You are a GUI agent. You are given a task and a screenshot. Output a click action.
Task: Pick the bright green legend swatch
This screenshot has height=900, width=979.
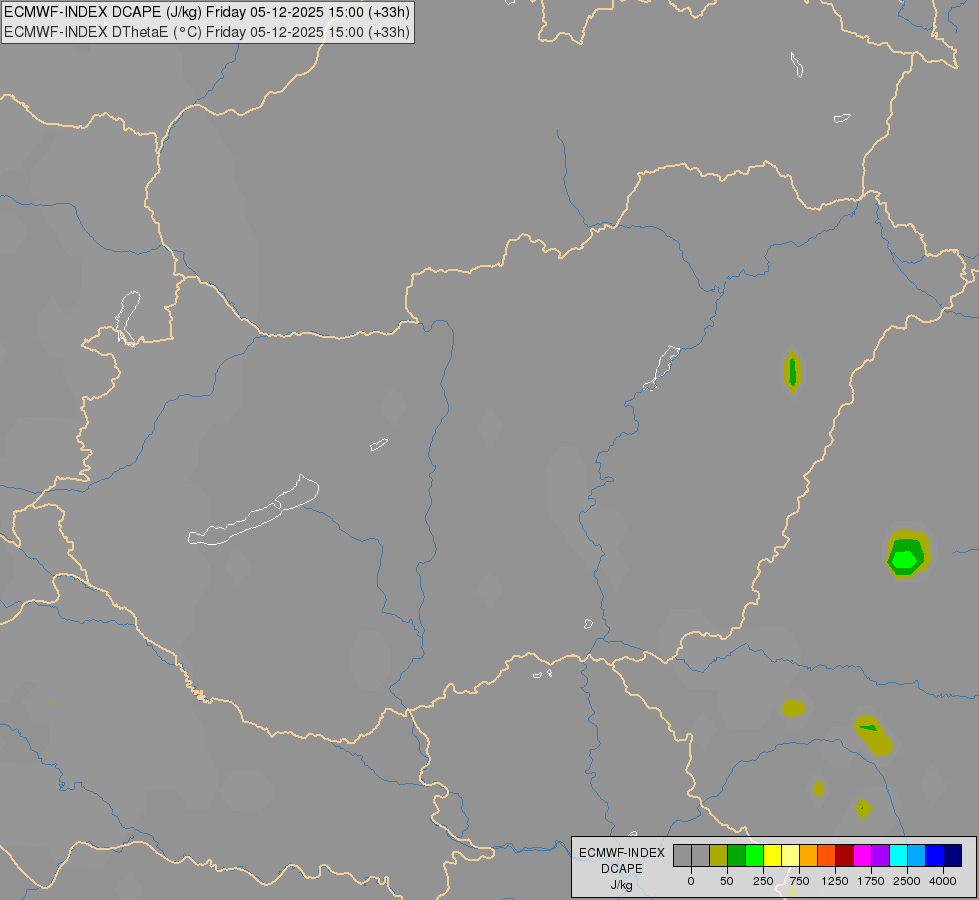[755, 856]
